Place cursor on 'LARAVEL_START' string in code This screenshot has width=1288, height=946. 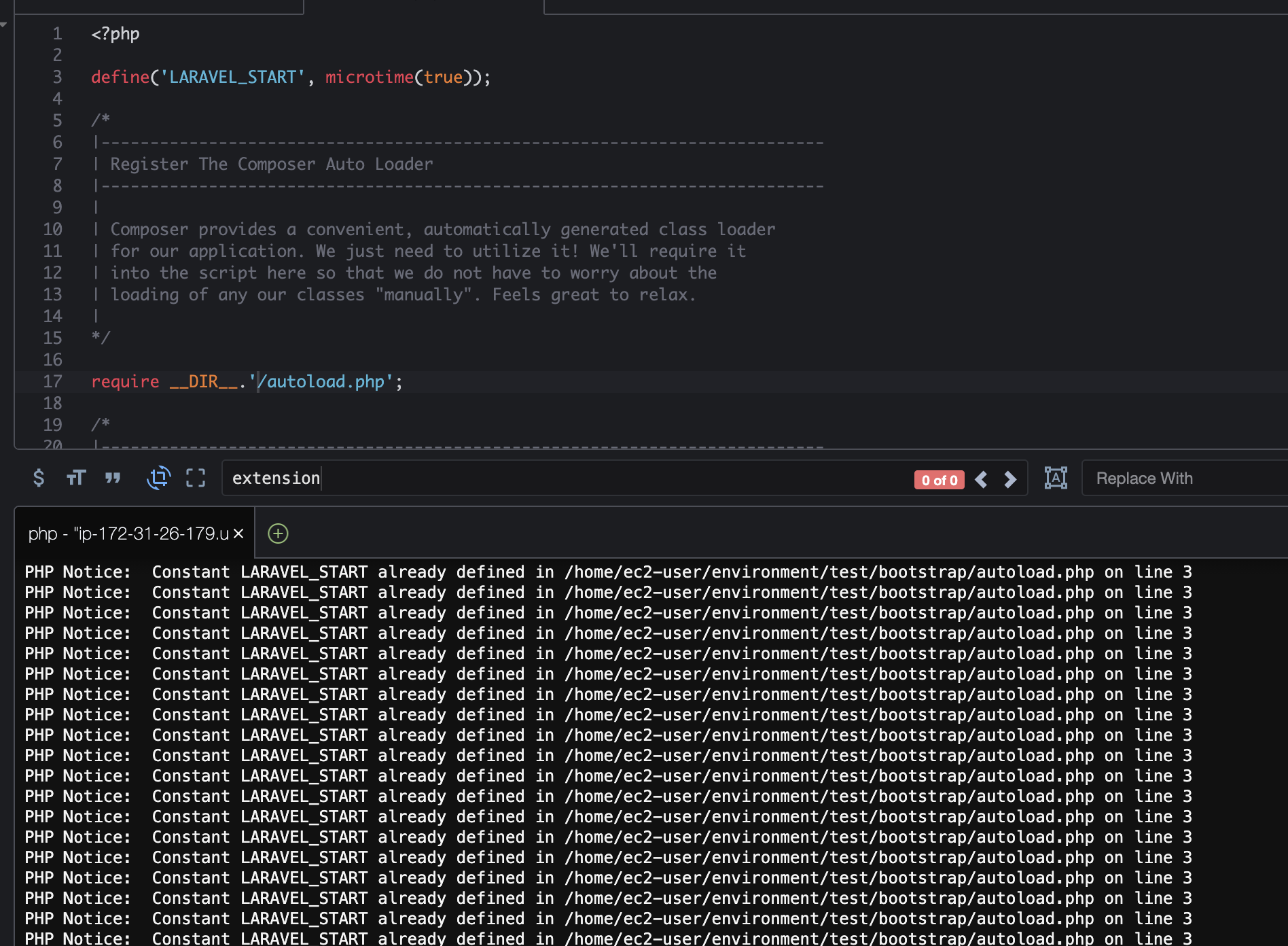[232, 77]
